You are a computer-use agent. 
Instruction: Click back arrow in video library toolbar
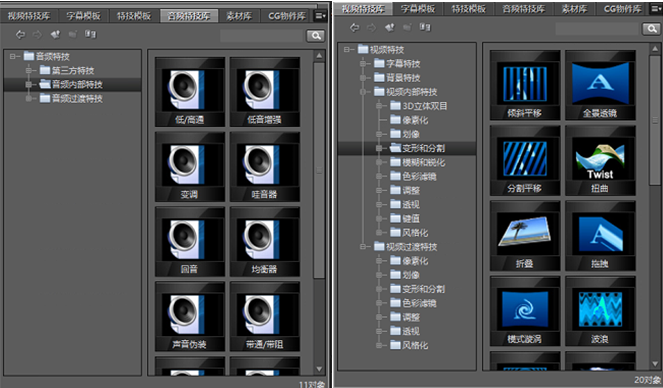(354, 27)
